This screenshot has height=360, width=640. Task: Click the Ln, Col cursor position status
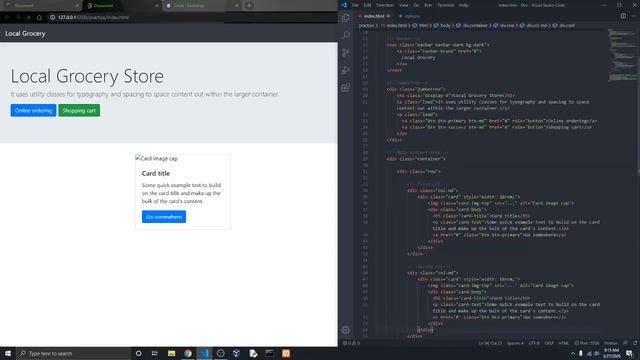tap(490, 343)
